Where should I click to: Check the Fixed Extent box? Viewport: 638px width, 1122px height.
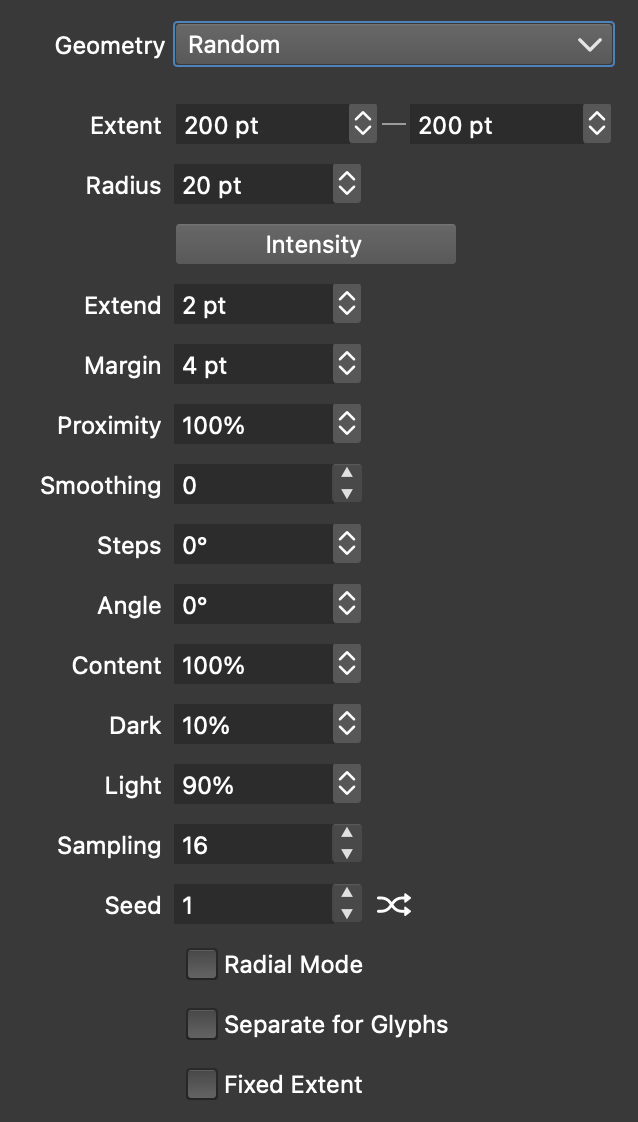click(202, 1085)
